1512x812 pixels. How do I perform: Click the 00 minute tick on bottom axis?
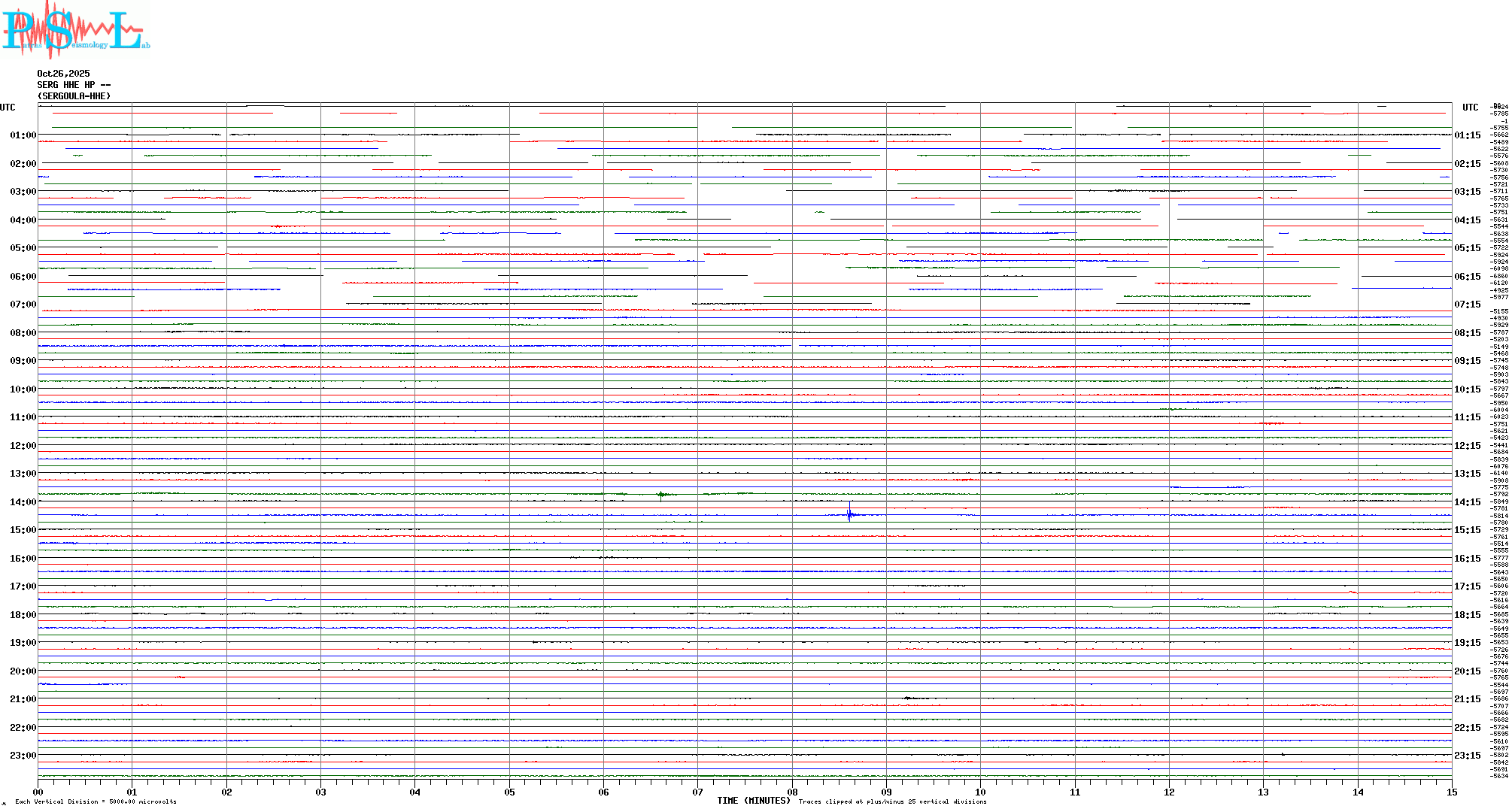[38, 792]
